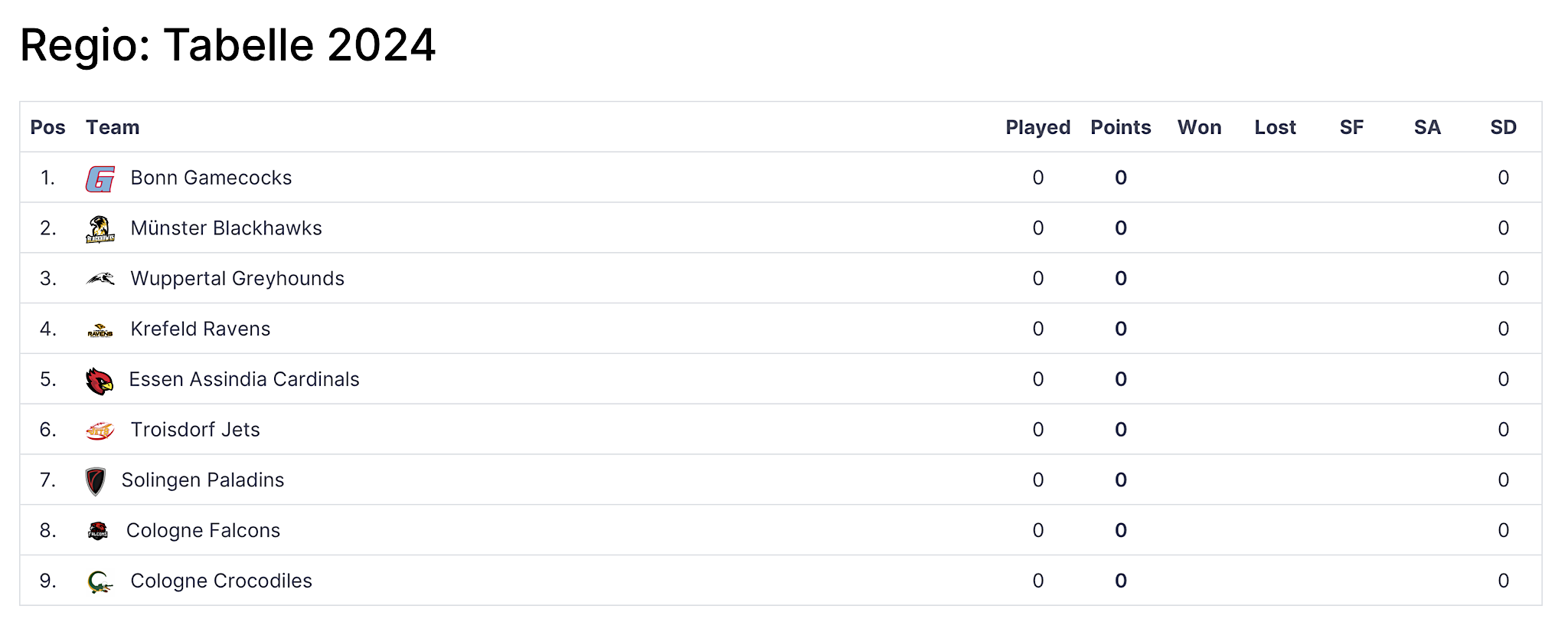Click the Bonn Gamecocks team logo
This screenshot has width=1568, height=622.
[100, 178]
